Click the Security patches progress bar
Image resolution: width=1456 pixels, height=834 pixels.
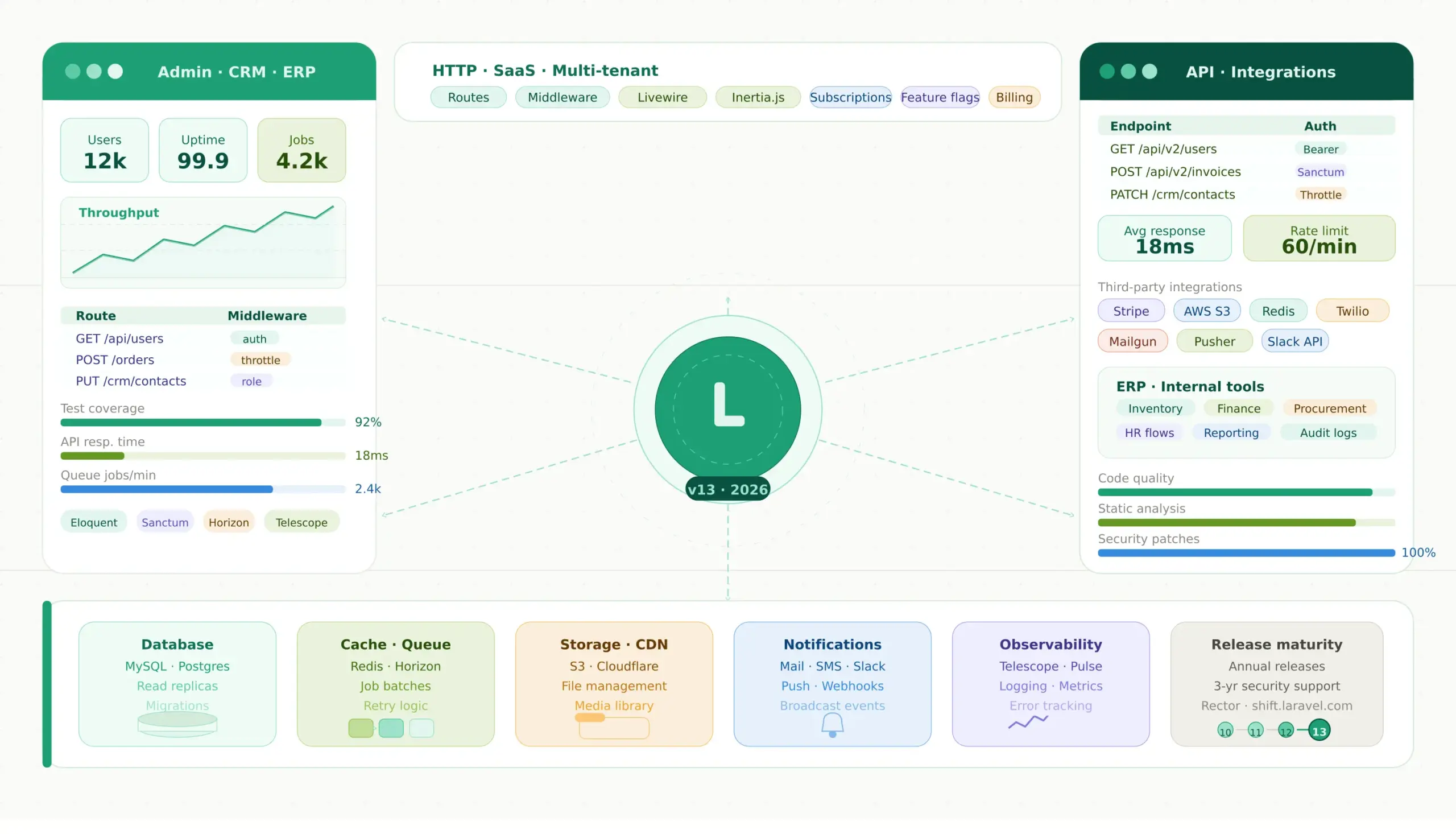[x=1246, y=553]
